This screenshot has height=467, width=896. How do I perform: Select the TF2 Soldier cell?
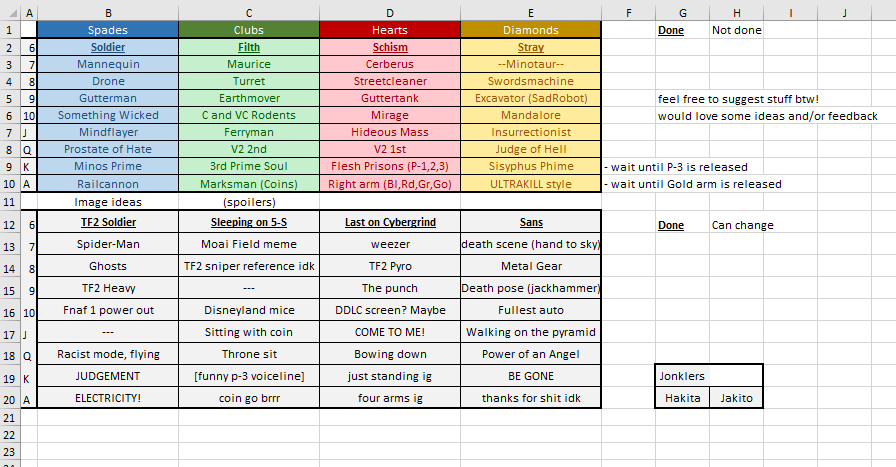coord(108,222)
